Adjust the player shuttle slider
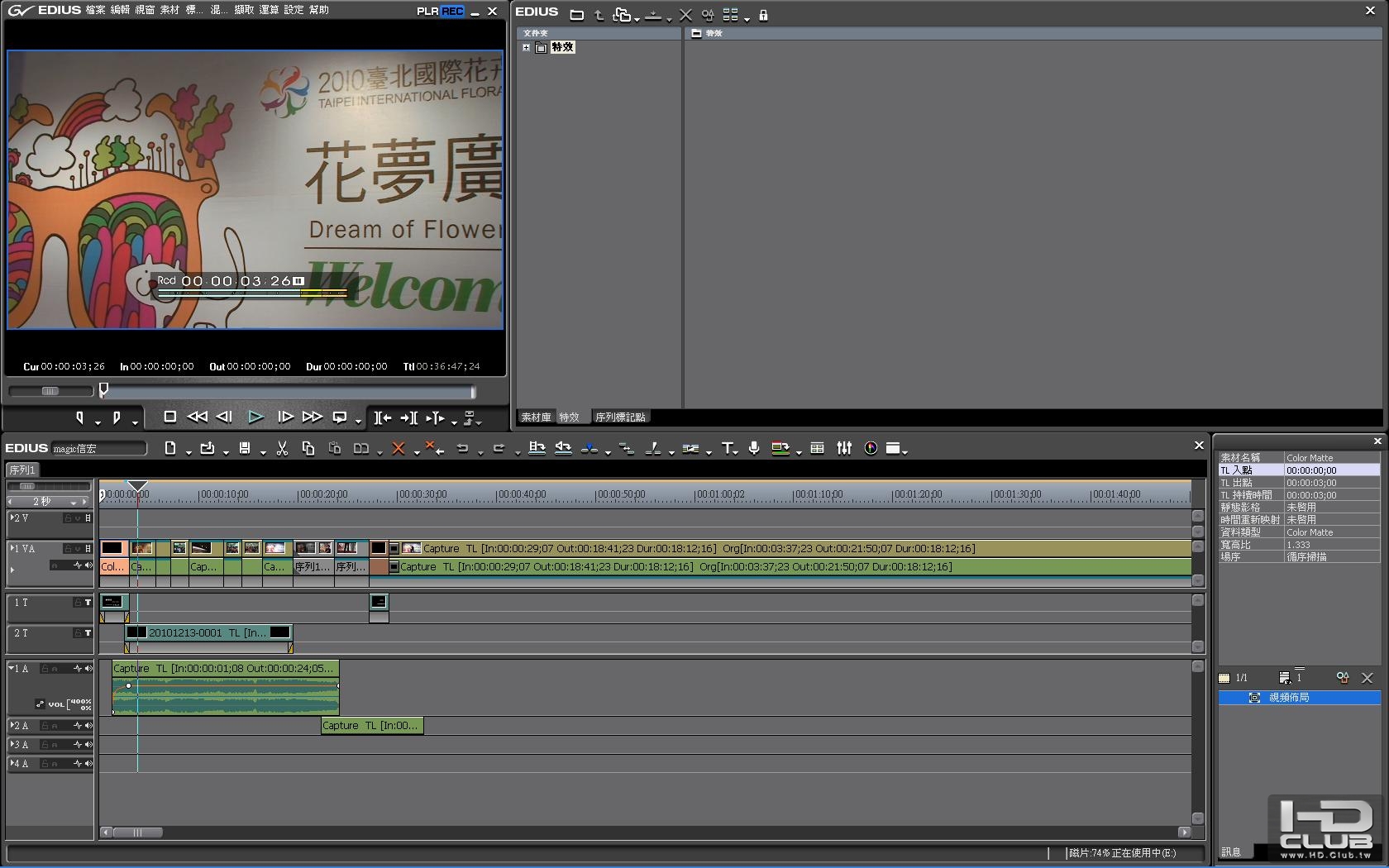The image size is (1389, 868). 50,391
